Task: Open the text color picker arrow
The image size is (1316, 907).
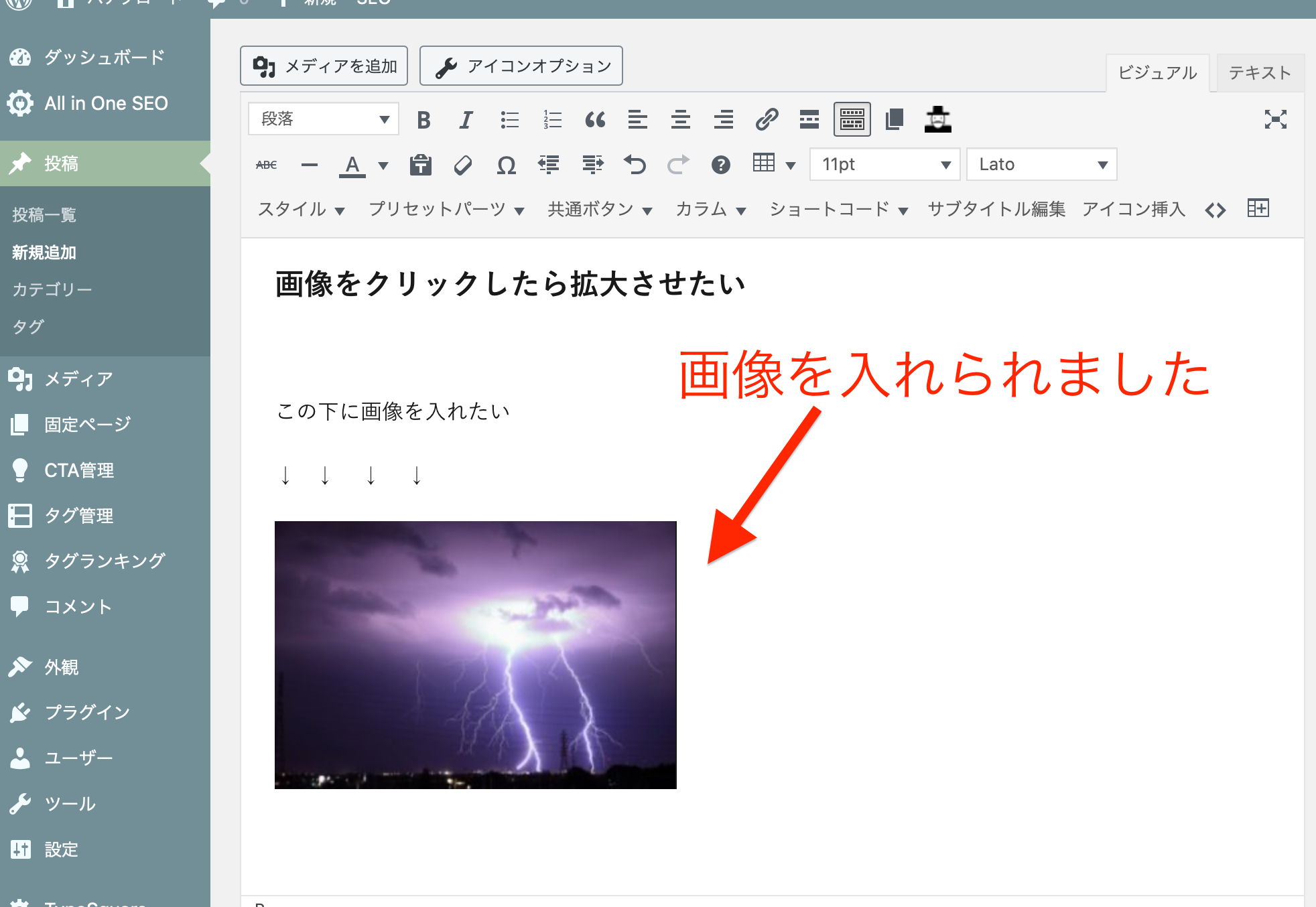Action: click(383, 165)
